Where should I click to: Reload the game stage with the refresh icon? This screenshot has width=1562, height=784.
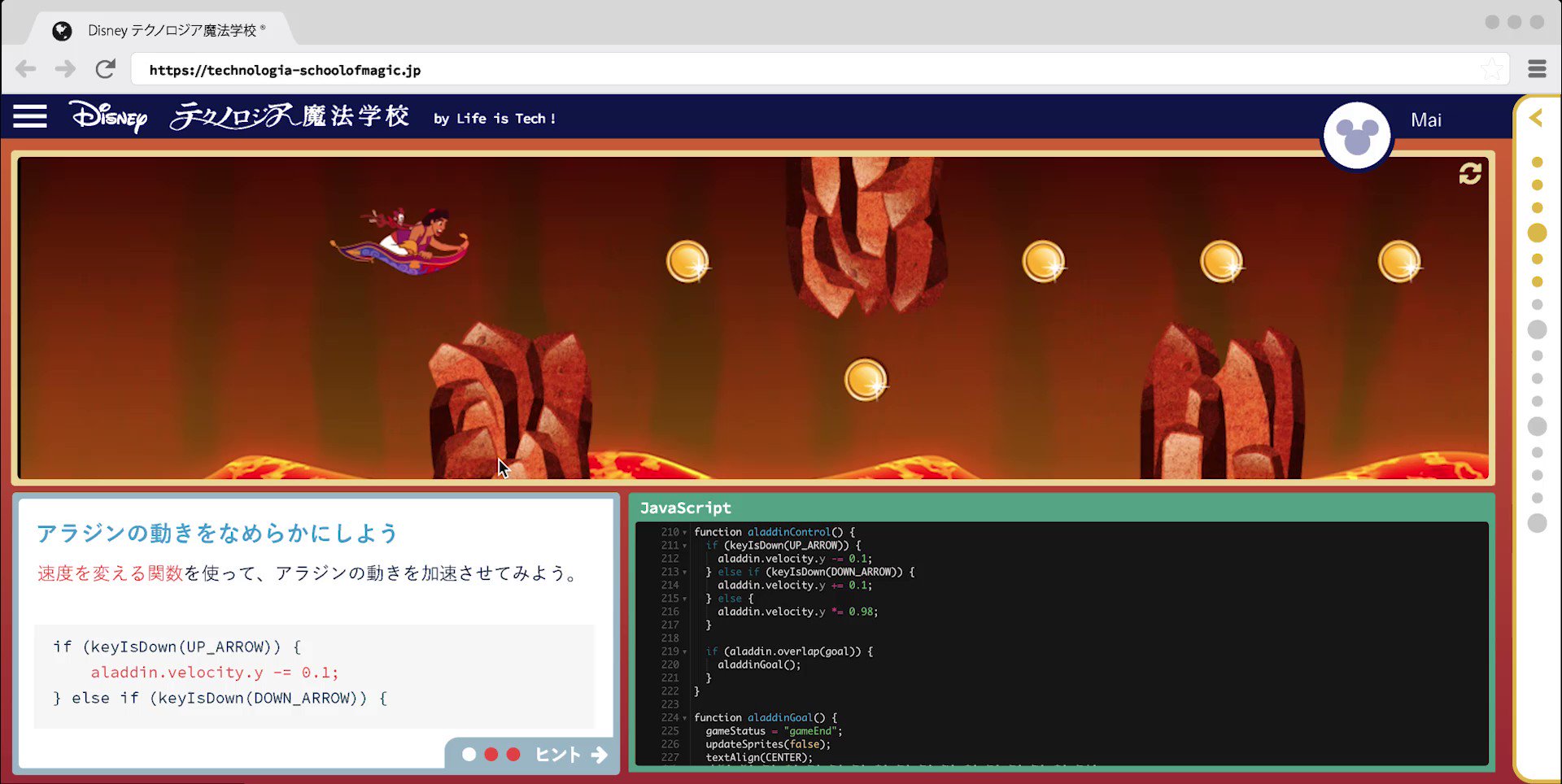coord(1470,173)
